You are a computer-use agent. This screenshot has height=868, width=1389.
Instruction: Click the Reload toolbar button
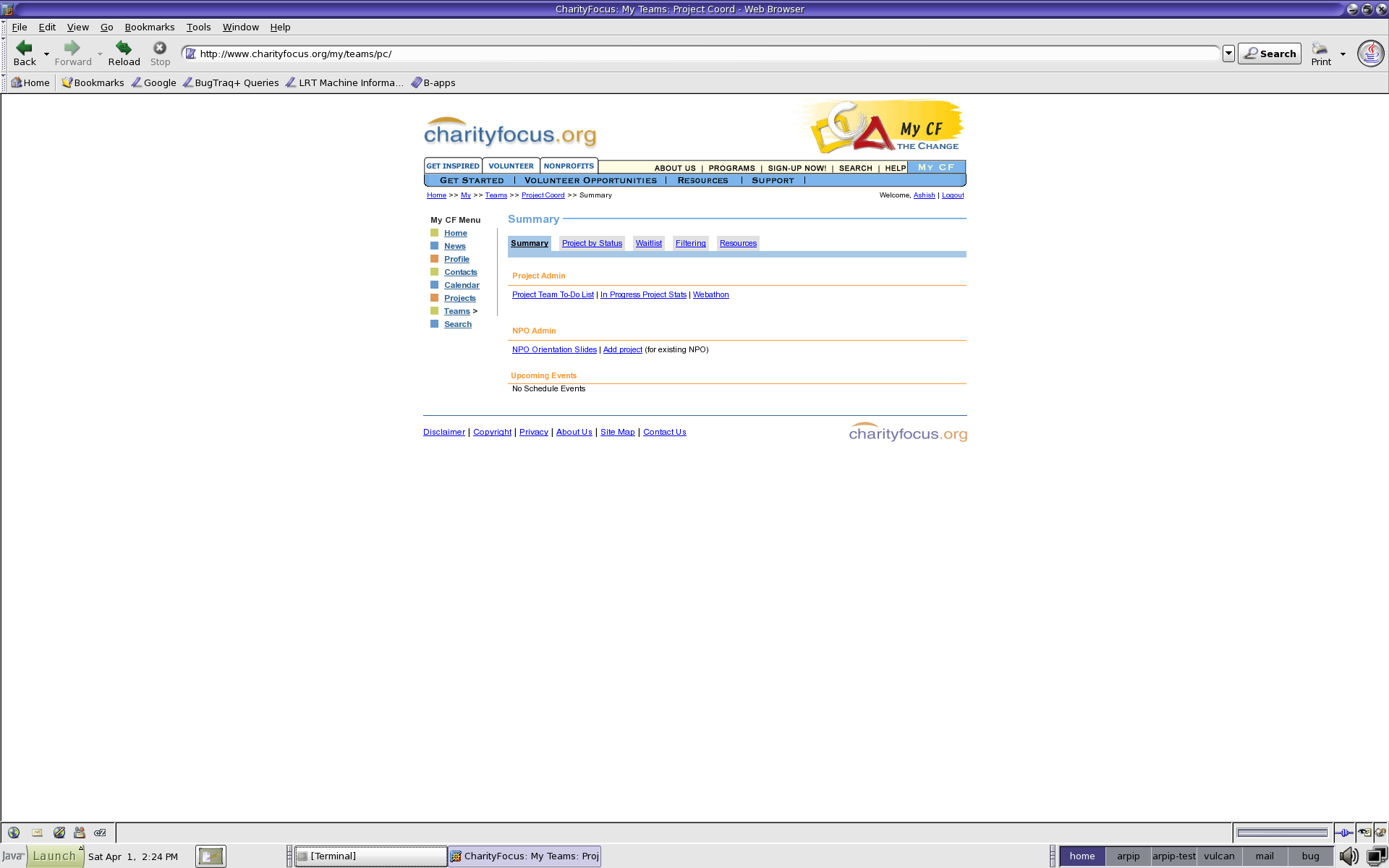(124, 54)
